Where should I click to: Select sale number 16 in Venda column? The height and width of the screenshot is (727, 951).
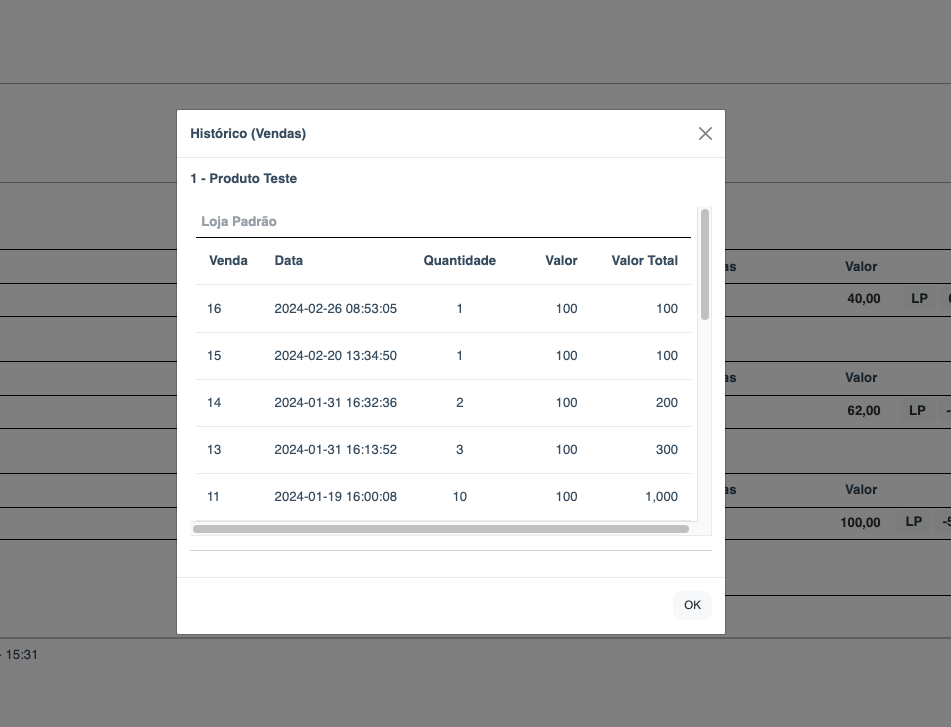[214, 309]
